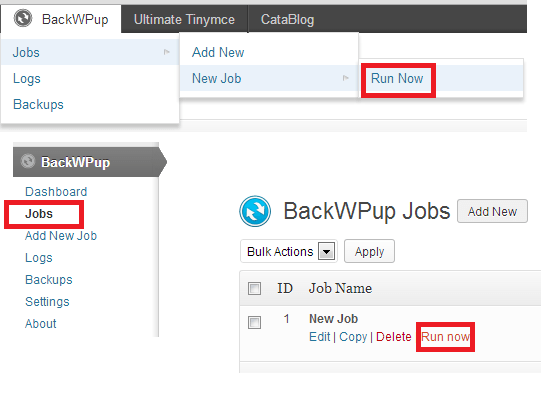Choose New Job in the Jobs submenu

269,78
